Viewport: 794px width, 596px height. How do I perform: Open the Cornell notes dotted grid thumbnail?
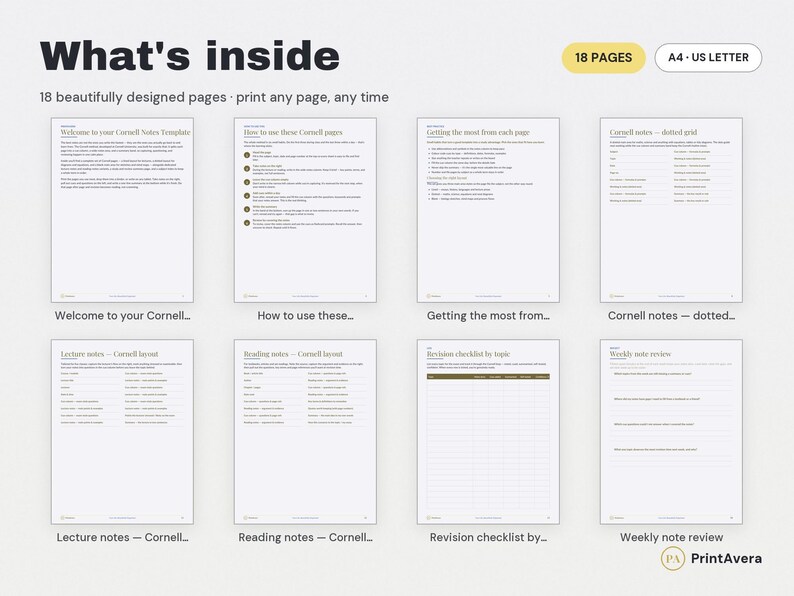pyautogui.click(x=671, y=210)
